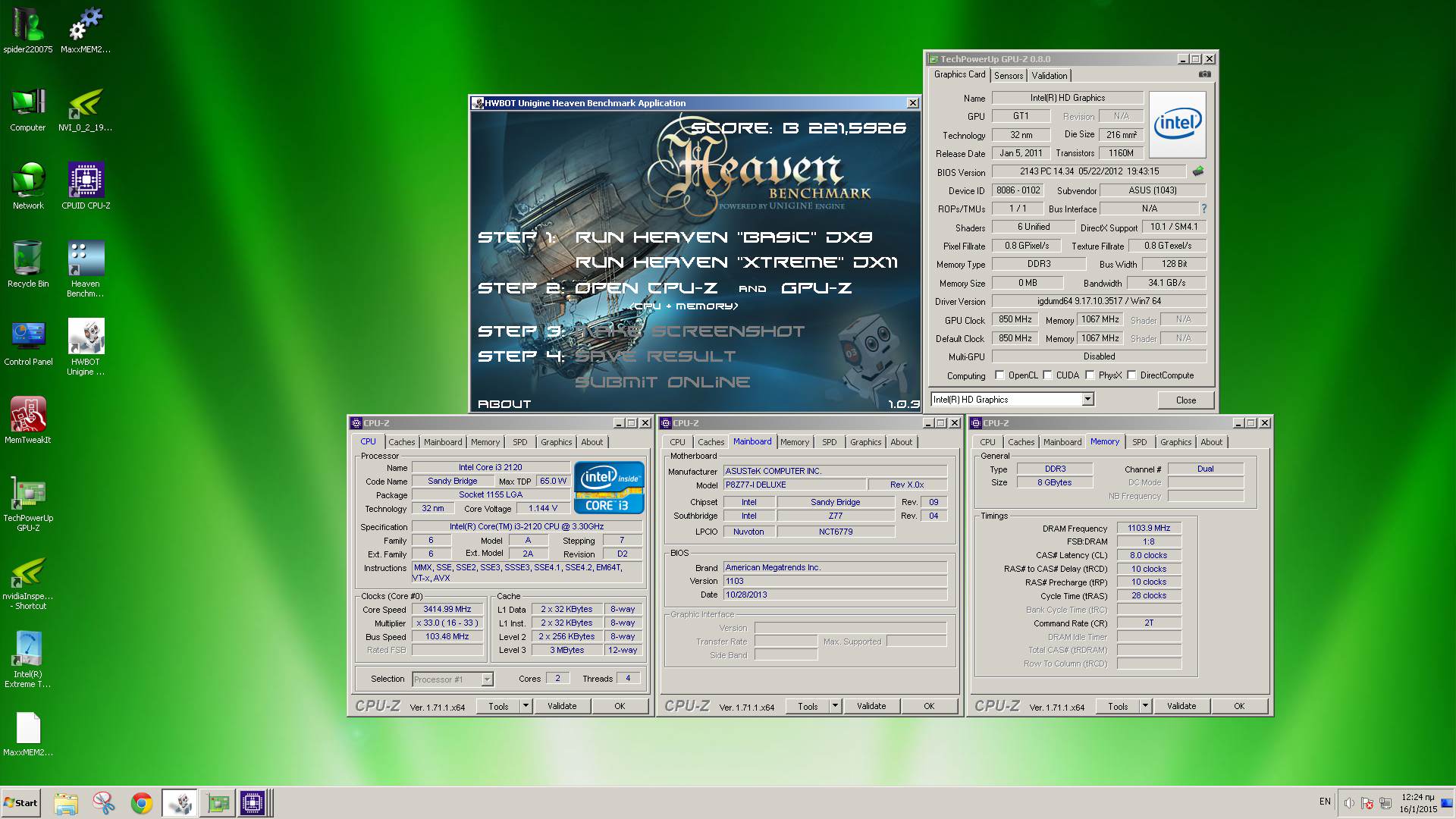Switch to the Sensors tab in GPU-Z
1456x819 pixels.
(1009, 76)
